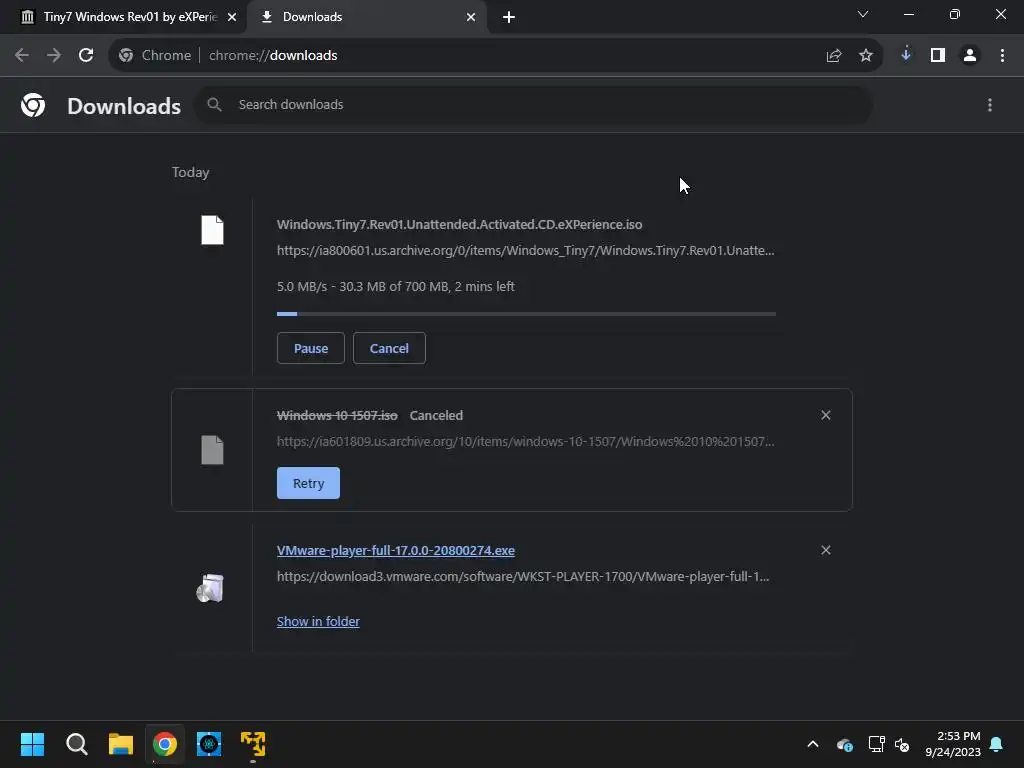Show VMware player file in folder
This screenshot has height=768, width=1024.
[318, 621]
